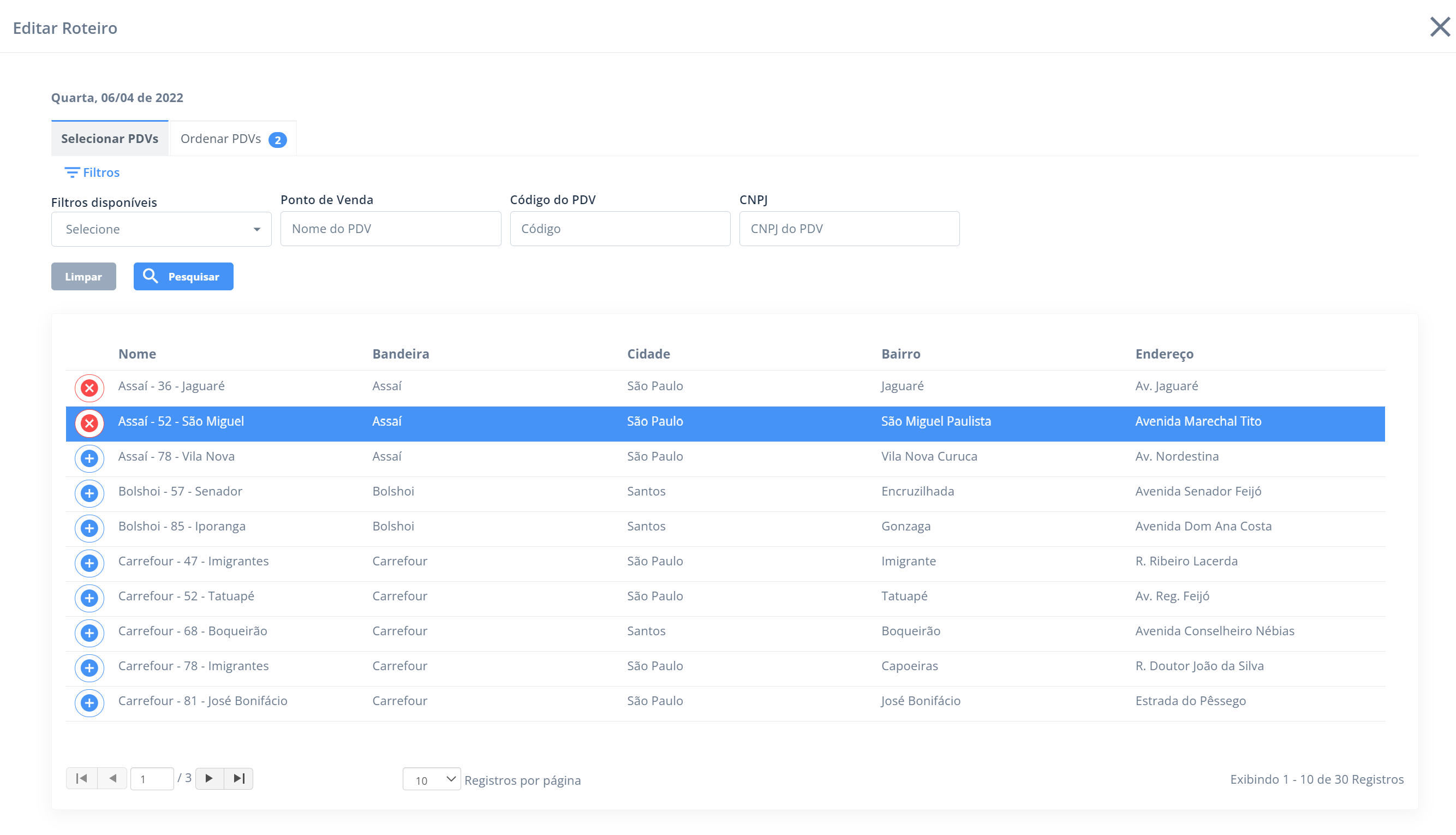Go to first page arrow
Viewport: 1456px width, 835px height.
click(81, 778)
